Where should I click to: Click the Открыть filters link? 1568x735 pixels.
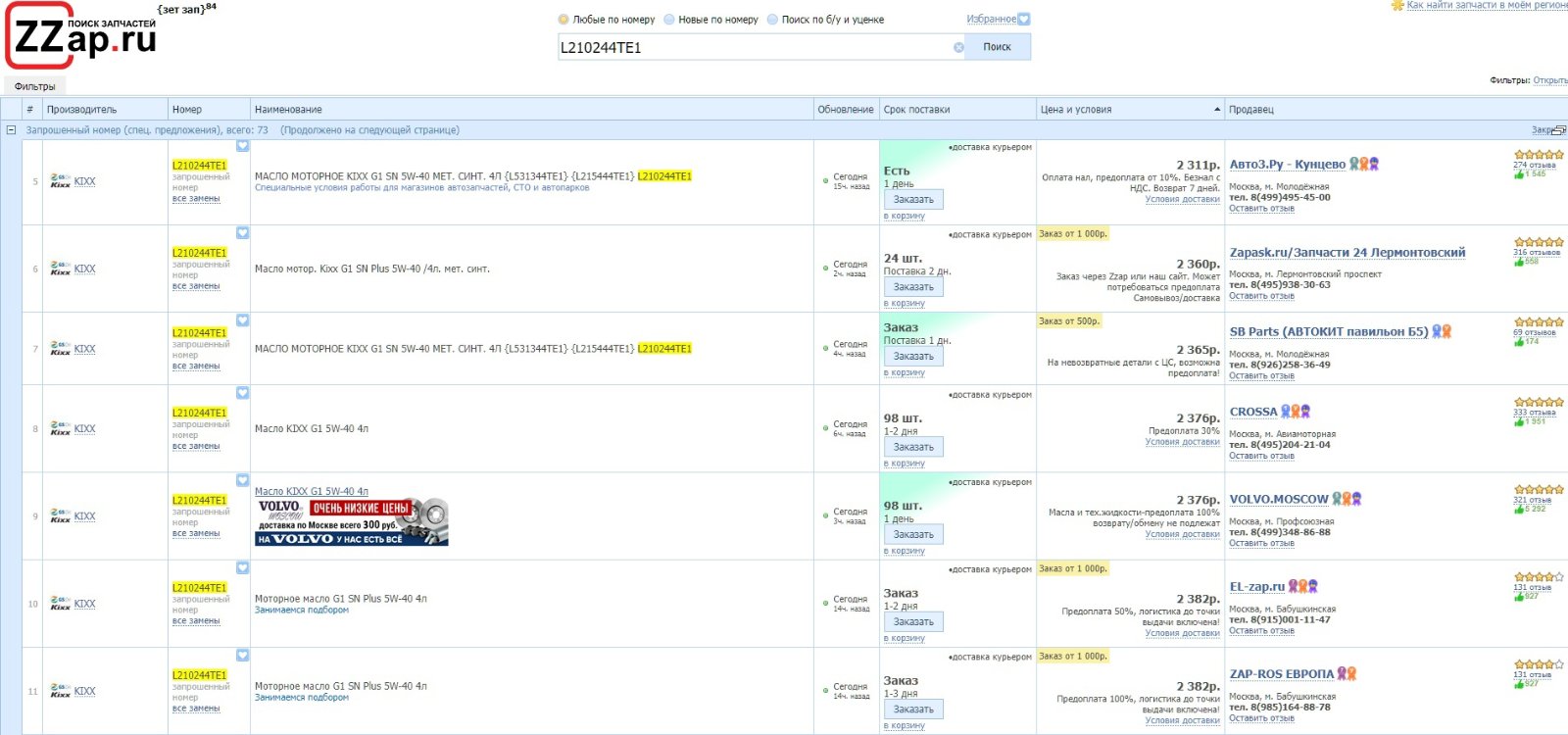(1550, 80)
